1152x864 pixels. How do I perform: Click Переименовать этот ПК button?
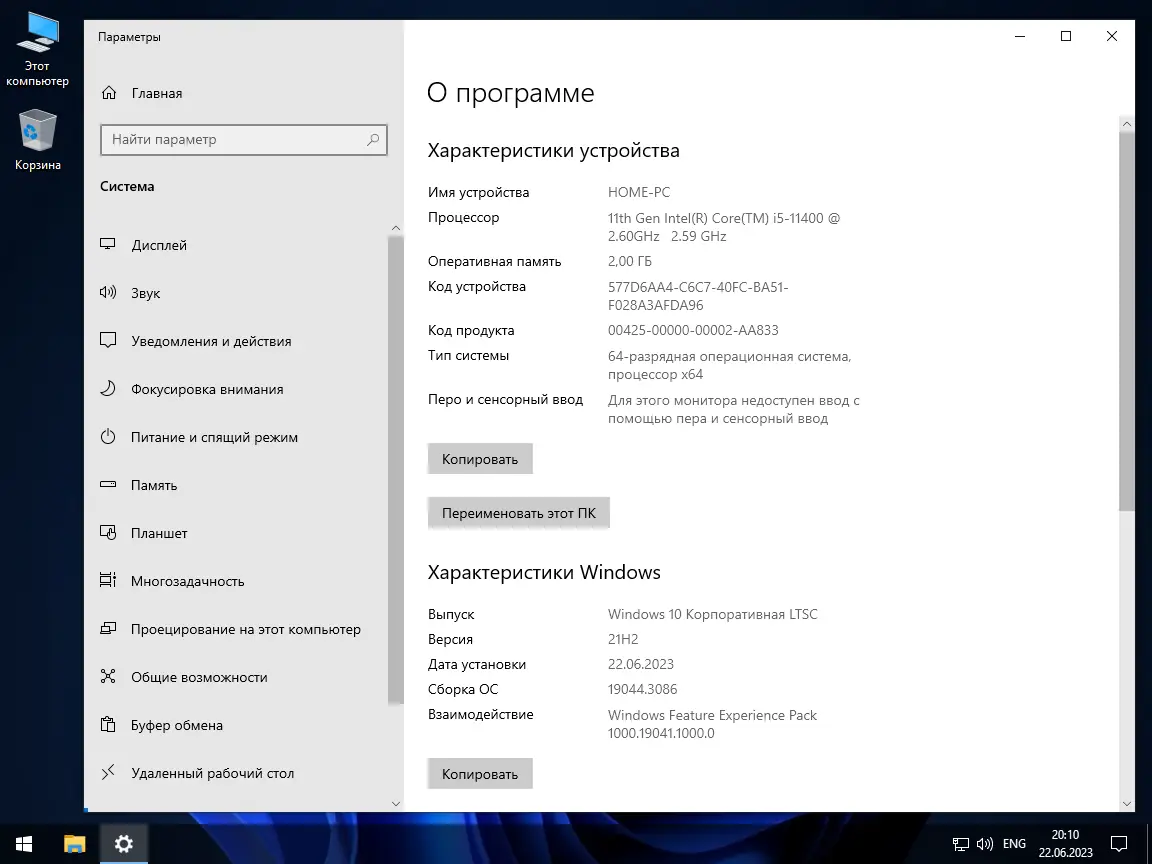coord(518,512)
